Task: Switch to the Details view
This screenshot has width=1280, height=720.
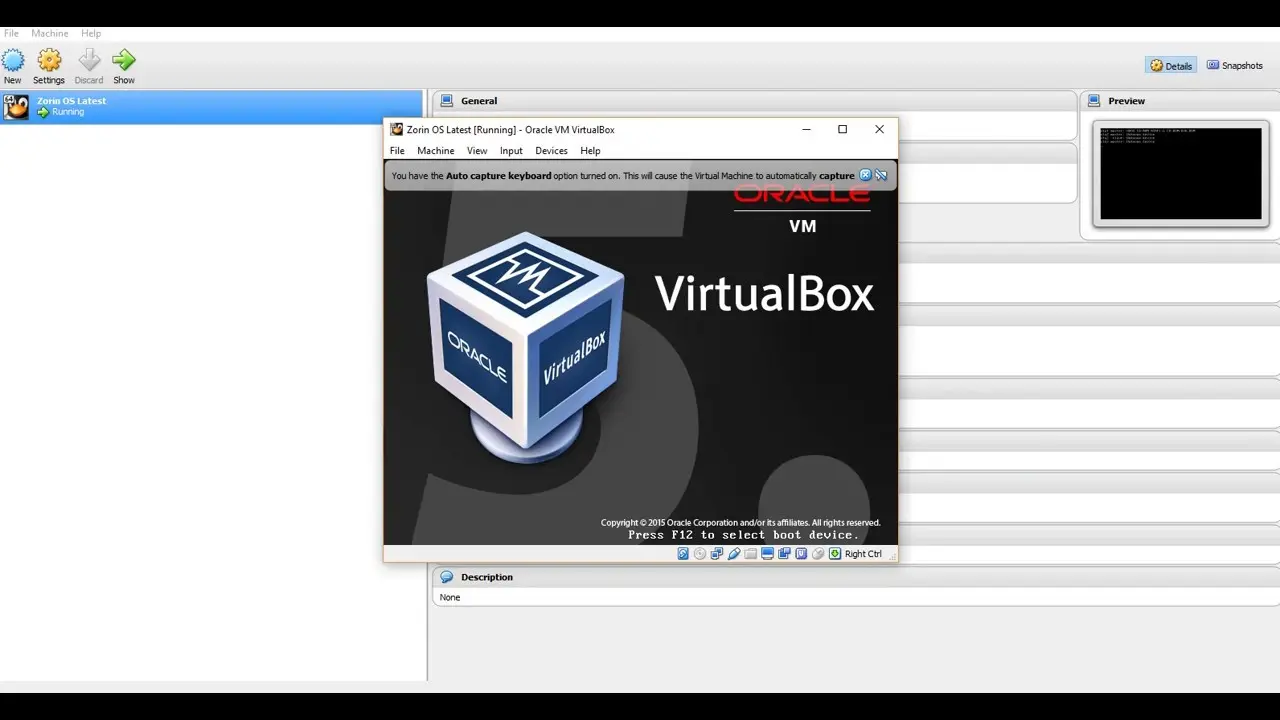Action: (1171, 66)
